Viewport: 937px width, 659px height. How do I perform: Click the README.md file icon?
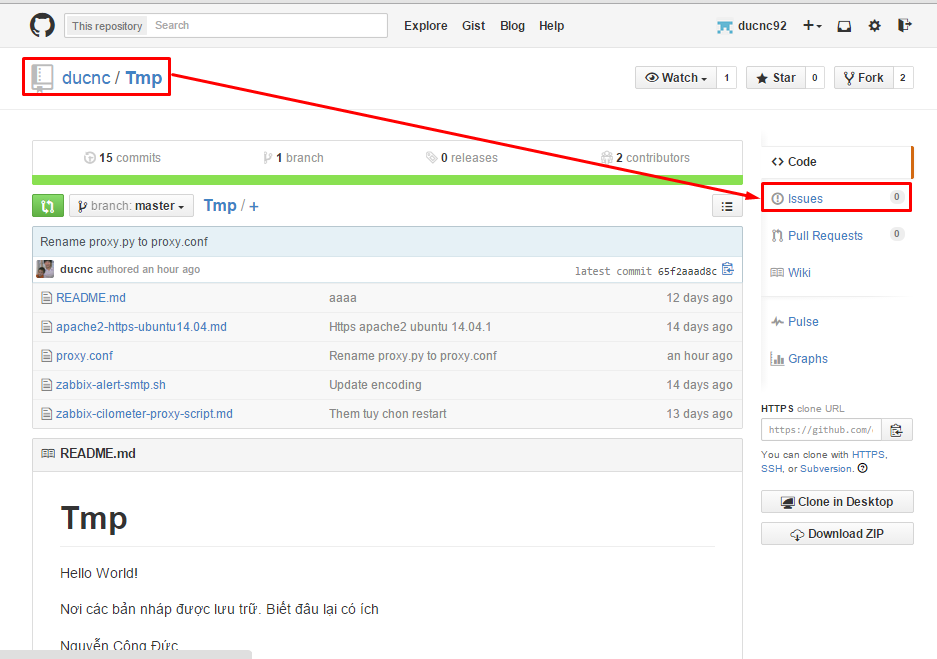[46, 298]
